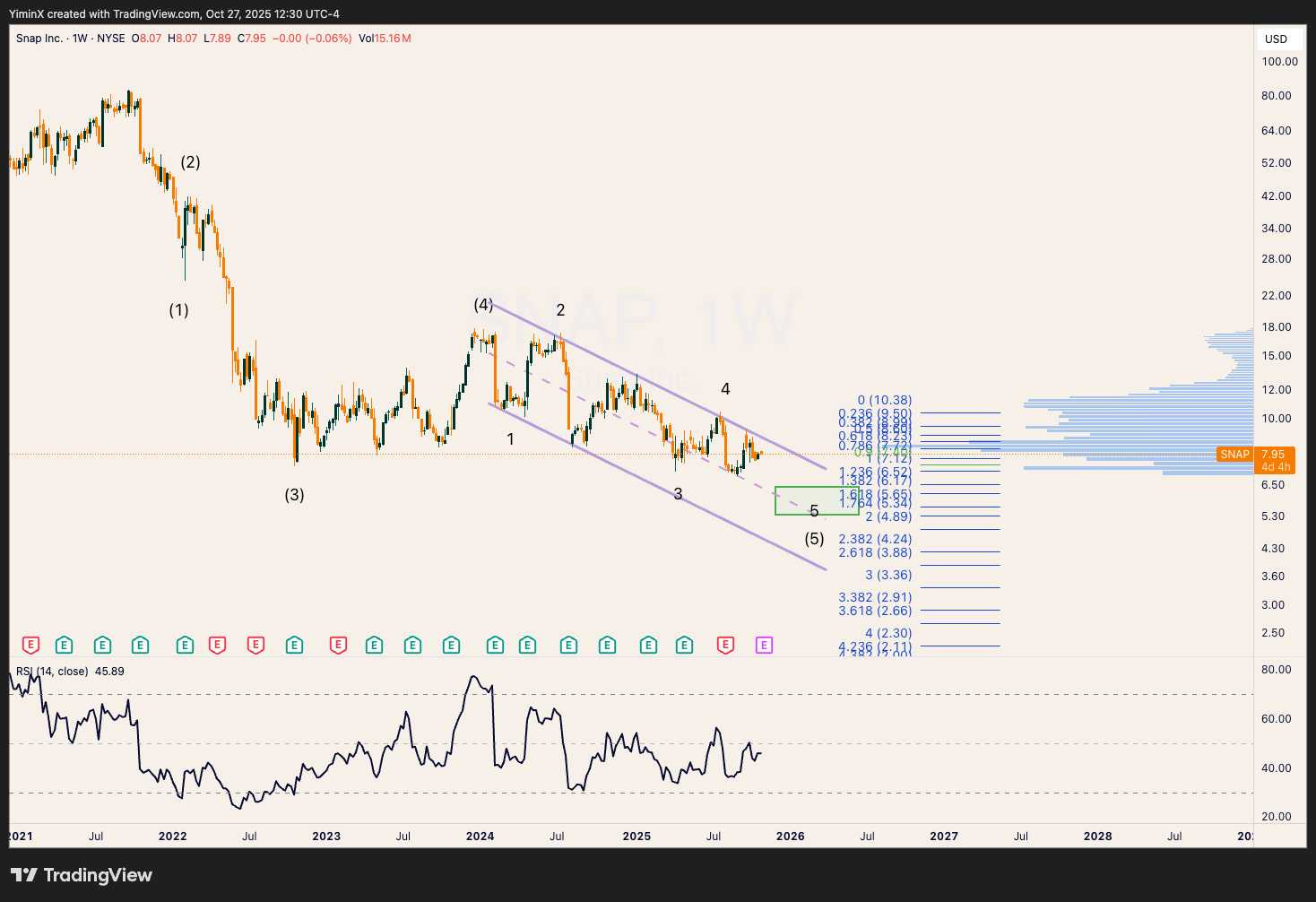Click the 6.50 price axis label
The image size is (1316, 902).
click(1273, 485)
